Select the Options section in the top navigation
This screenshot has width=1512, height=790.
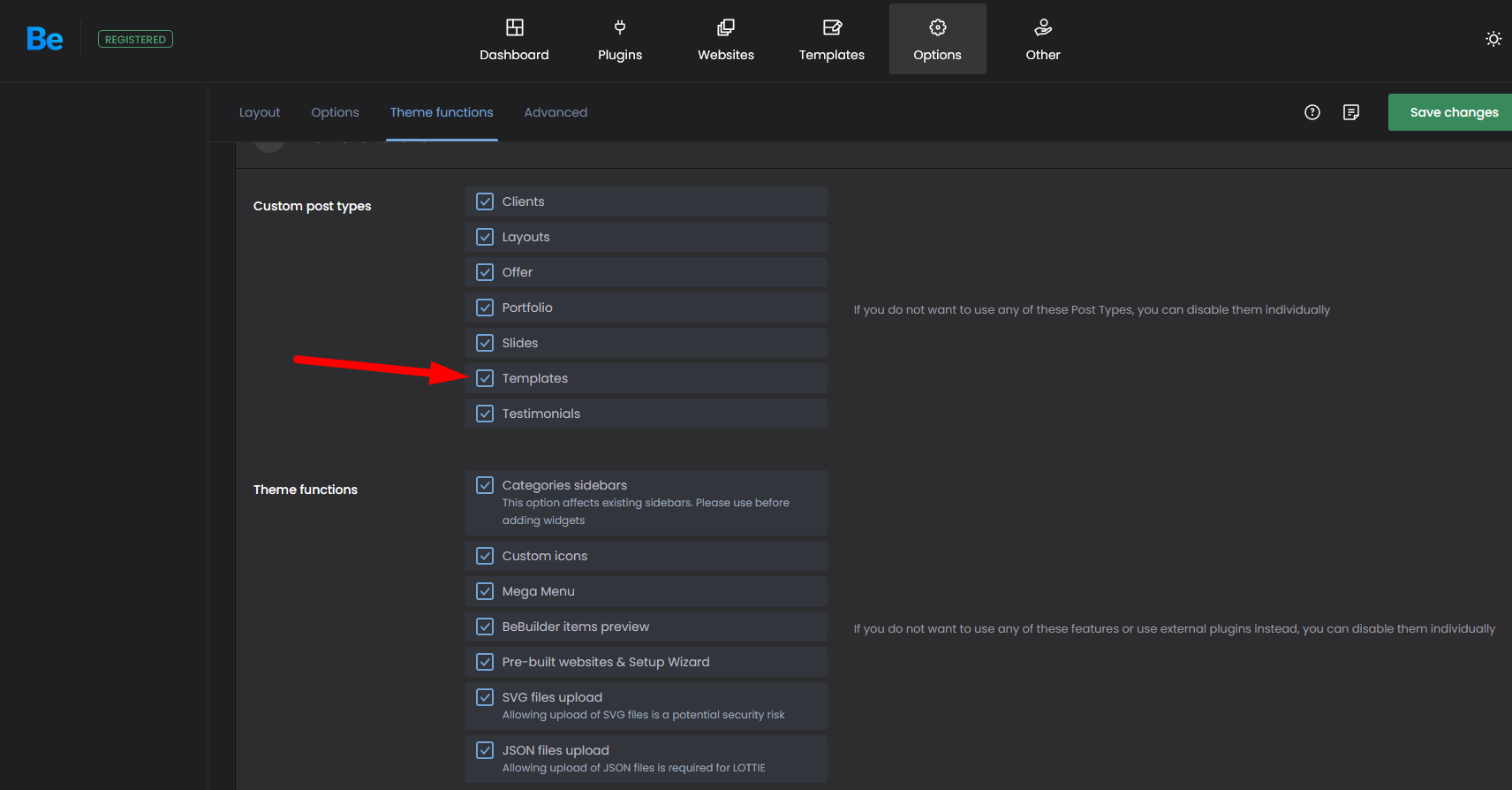937,40
